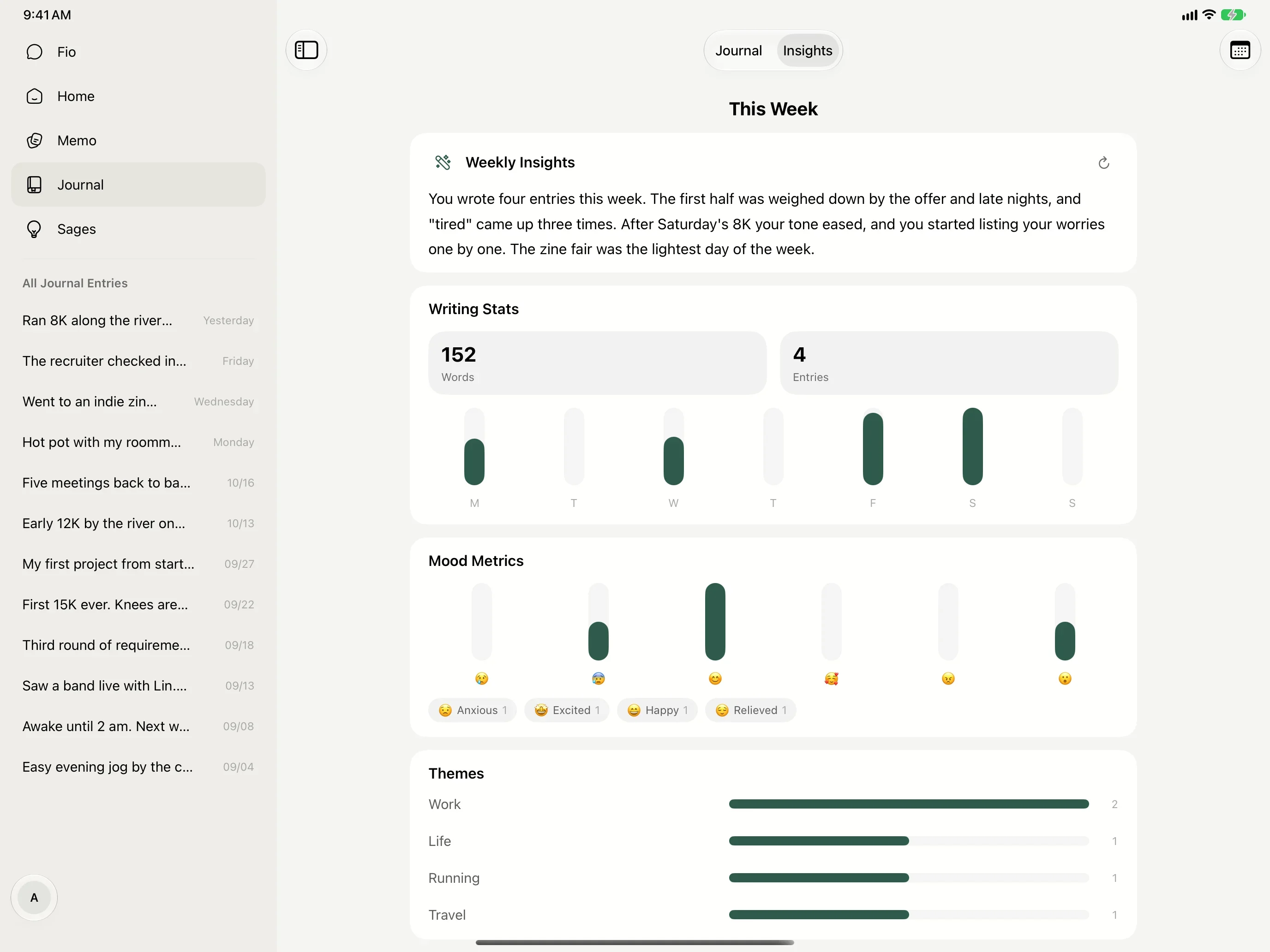Image resolution: width=1270 pixels, height=952 pixels.
Task: Click the surprised face mood emoji
Action: click(x=1065, y=679)
